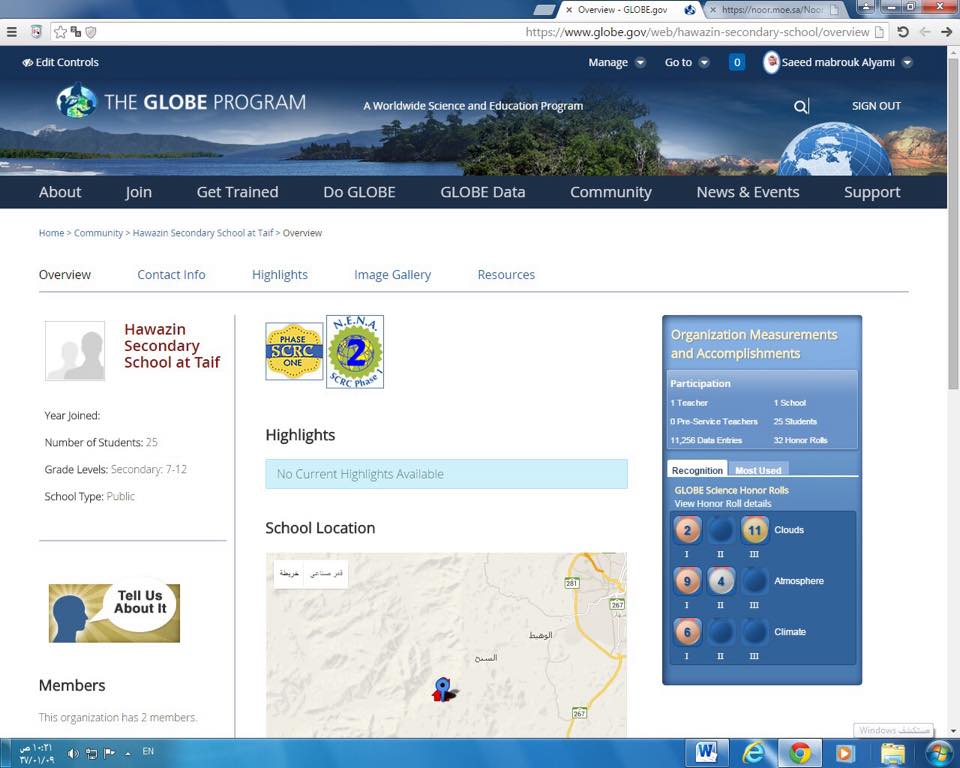Click the page document icon in URL bar
960x768 pixels.
879,32
